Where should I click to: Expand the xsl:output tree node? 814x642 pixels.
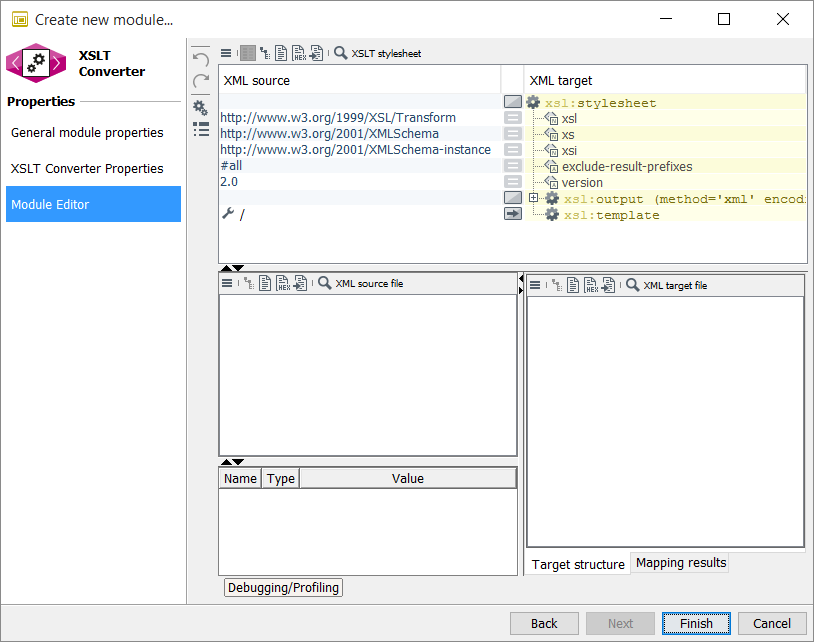point(534,198)
